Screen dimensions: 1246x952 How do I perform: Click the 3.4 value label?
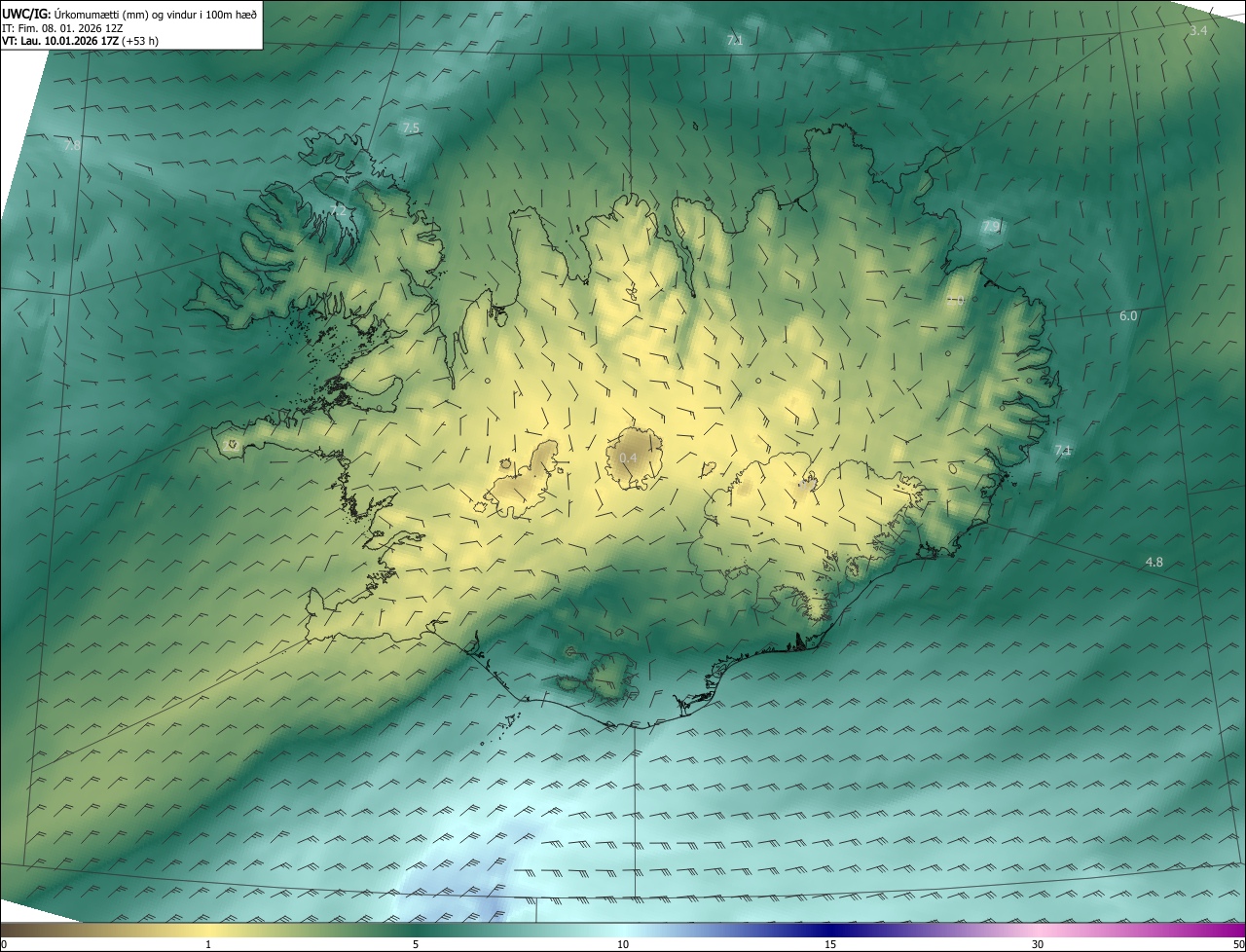(x=1198, y=31)
